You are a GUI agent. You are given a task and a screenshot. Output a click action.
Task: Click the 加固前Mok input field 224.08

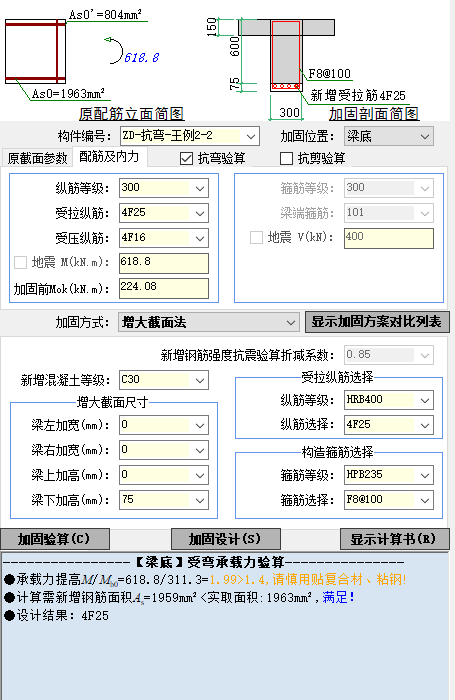click(x=164, y=288)
